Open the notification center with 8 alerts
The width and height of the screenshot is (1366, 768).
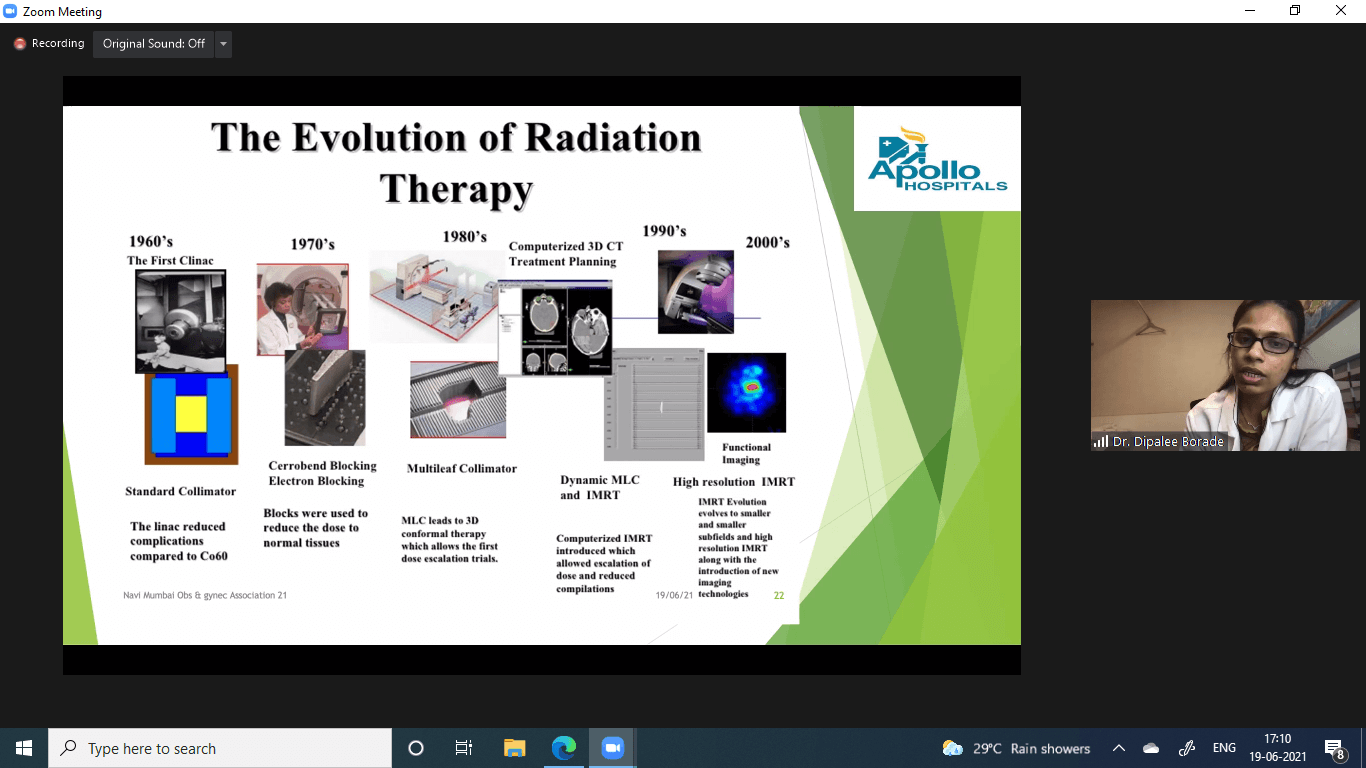(1334, 748)
